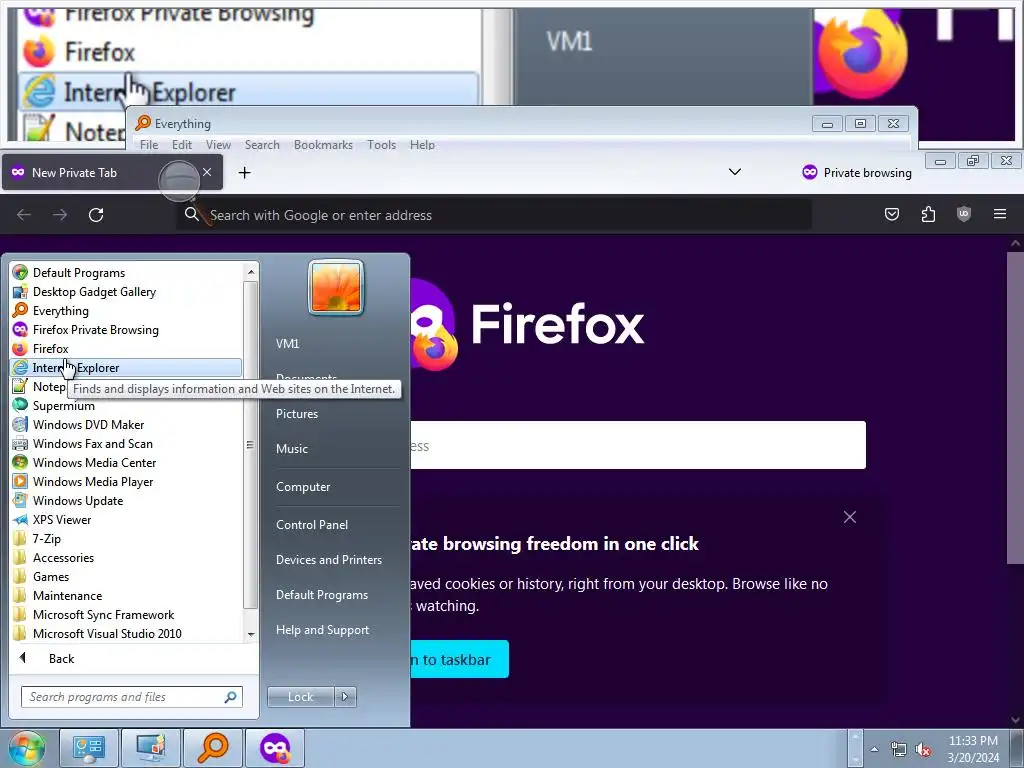This screenshot has height=768, width=1024.
Task: Click the user account picture
Action: 336,287
